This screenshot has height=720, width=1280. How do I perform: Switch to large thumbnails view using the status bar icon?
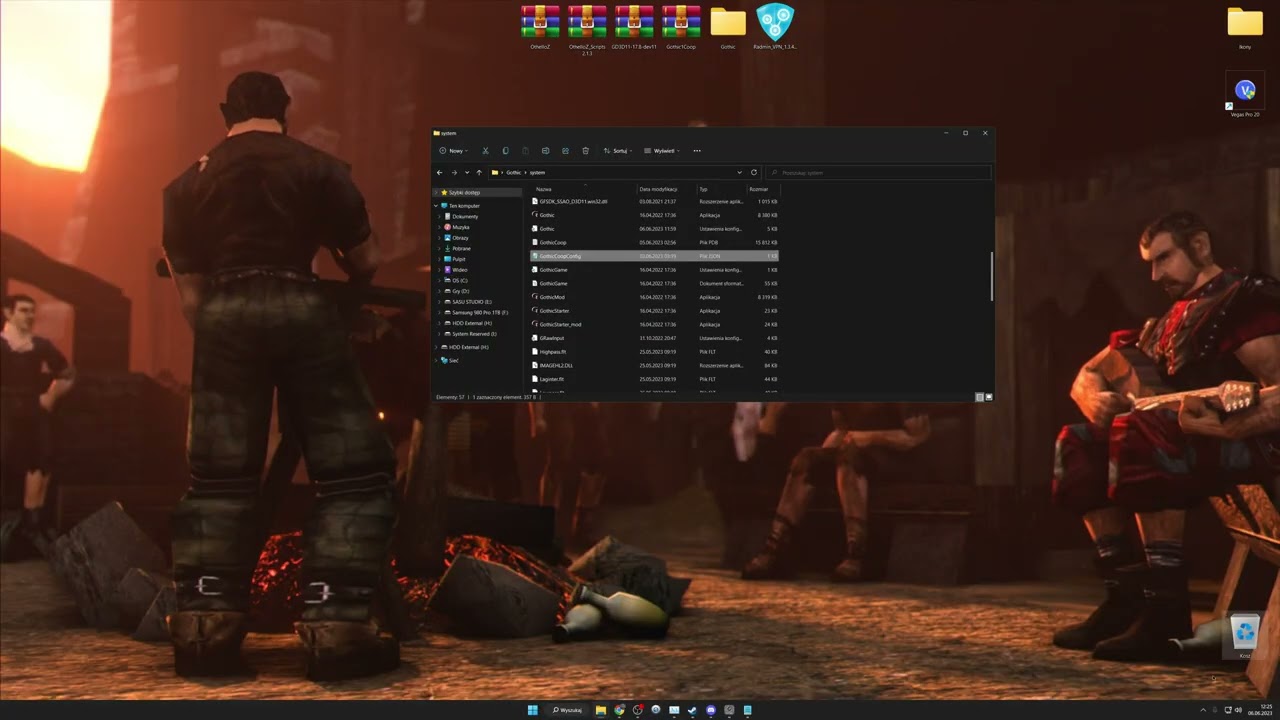[x=989, y=397]
